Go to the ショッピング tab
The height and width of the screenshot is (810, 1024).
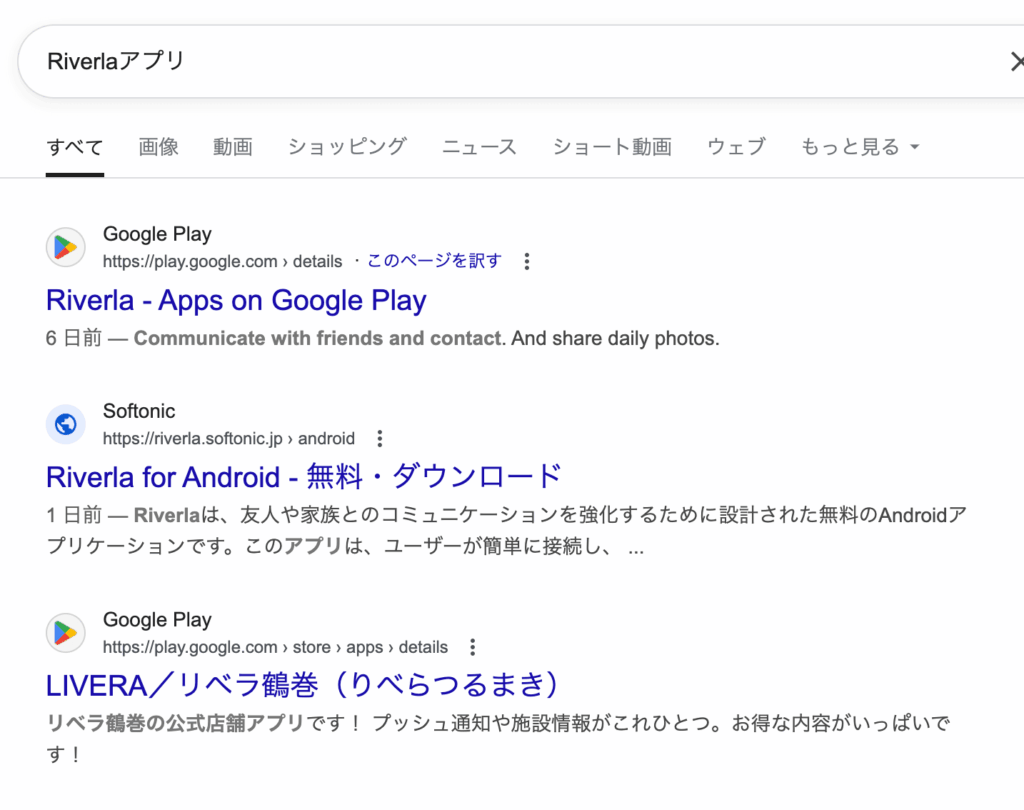click(347, 147)
